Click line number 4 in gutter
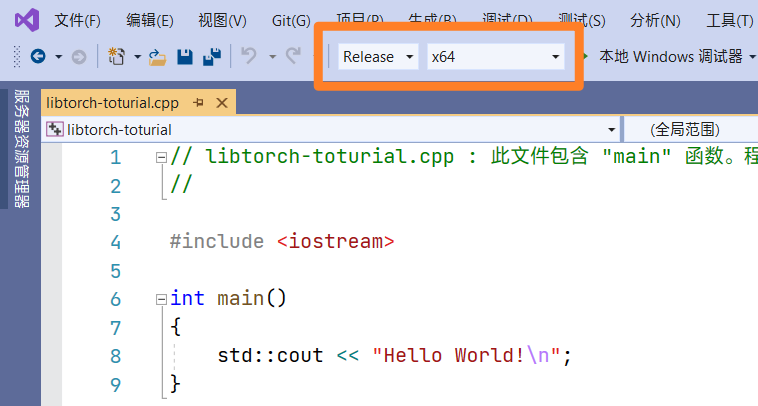Viewport: 758px width, 406px height. (x=116, y=242)
